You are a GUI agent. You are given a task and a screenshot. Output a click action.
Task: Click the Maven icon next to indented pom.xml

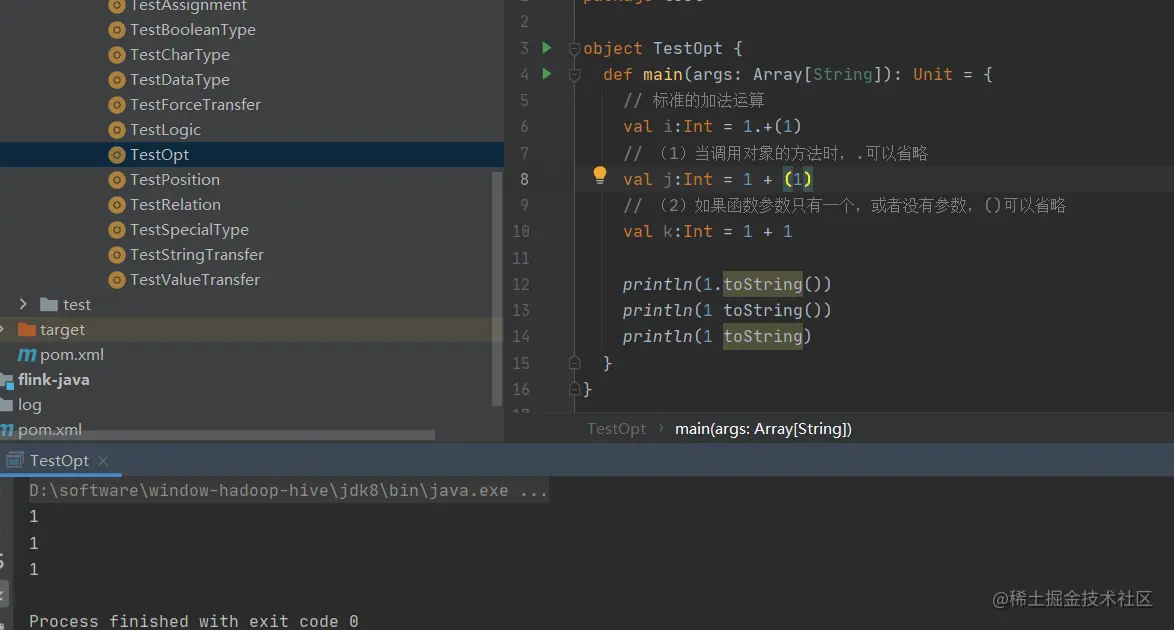27,355
